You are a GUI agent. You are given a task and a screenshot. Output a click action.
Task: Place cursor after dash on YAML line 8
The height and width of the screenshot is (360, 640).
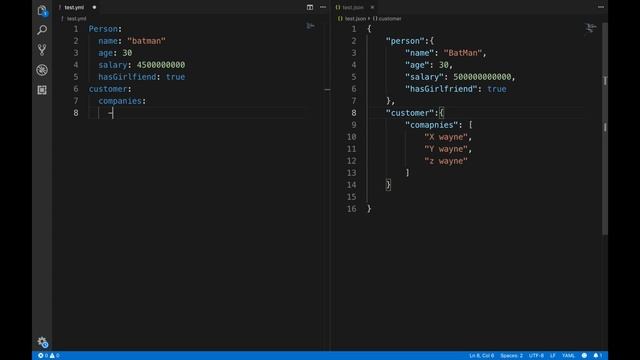pos(113,113)
